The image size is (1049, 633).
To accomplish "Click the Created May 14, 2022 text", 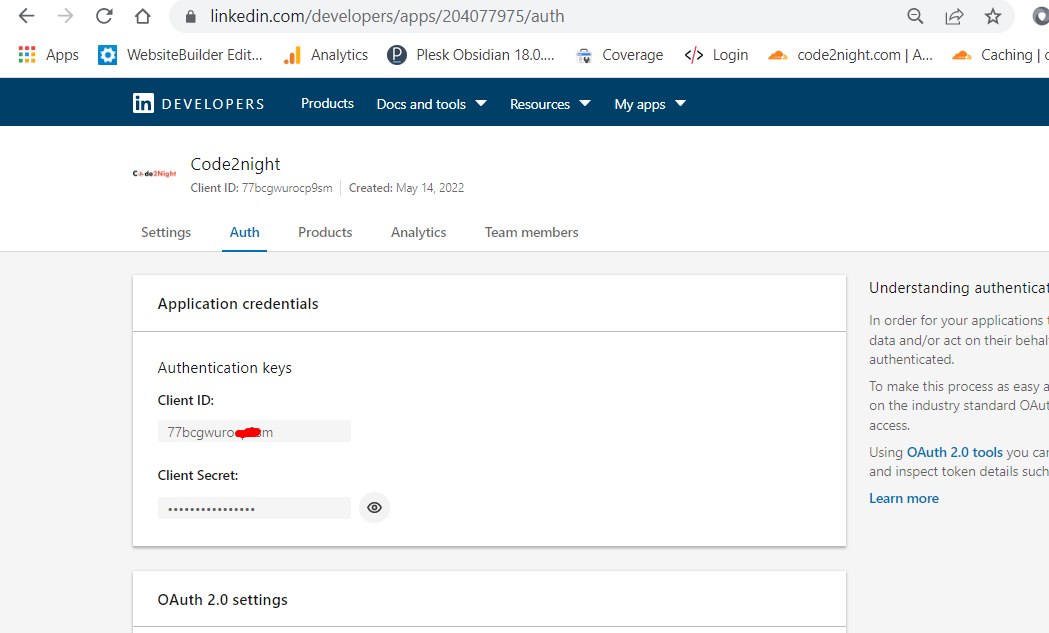I will (x=406, y=188).
